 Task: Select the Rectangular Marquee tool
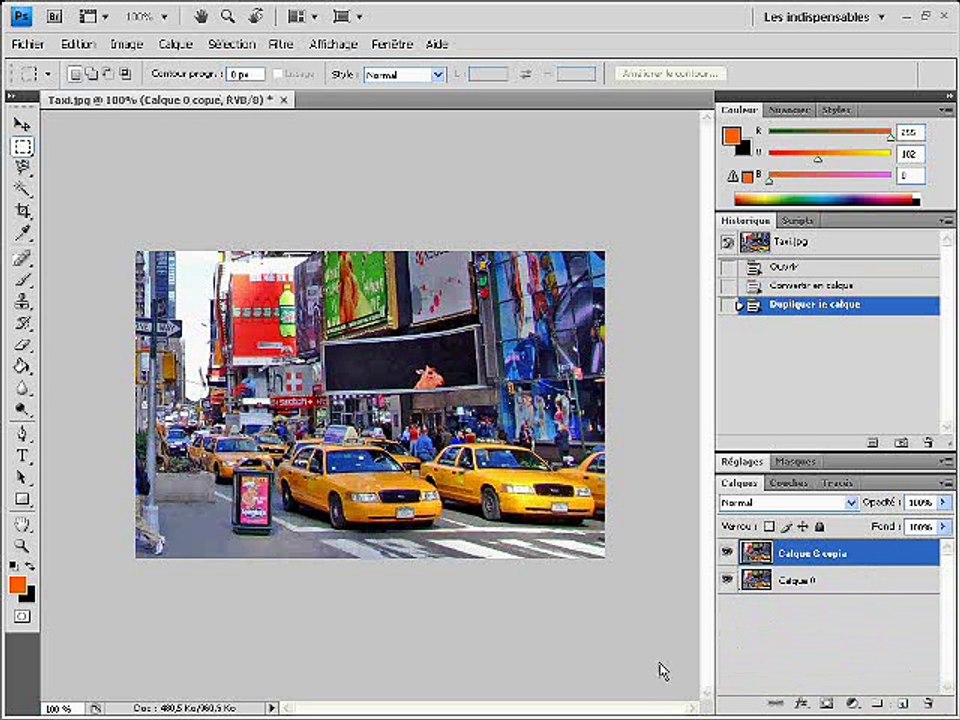(23, 146)
